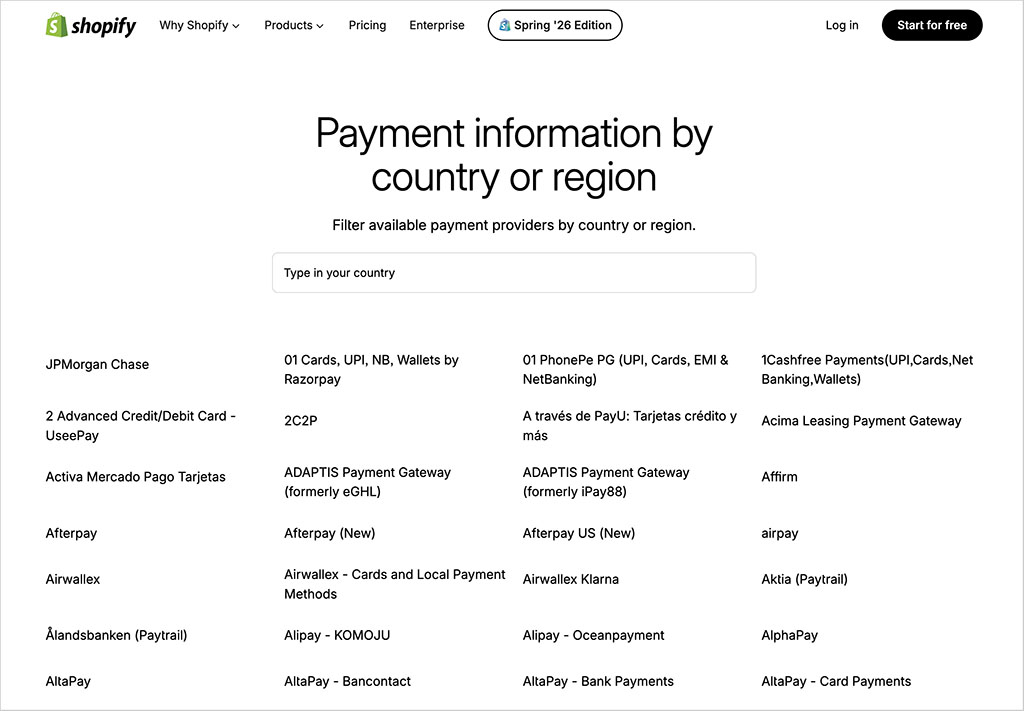Open the 2C2P provider
The image size is (1024, 711).
(x=300, y=420)
